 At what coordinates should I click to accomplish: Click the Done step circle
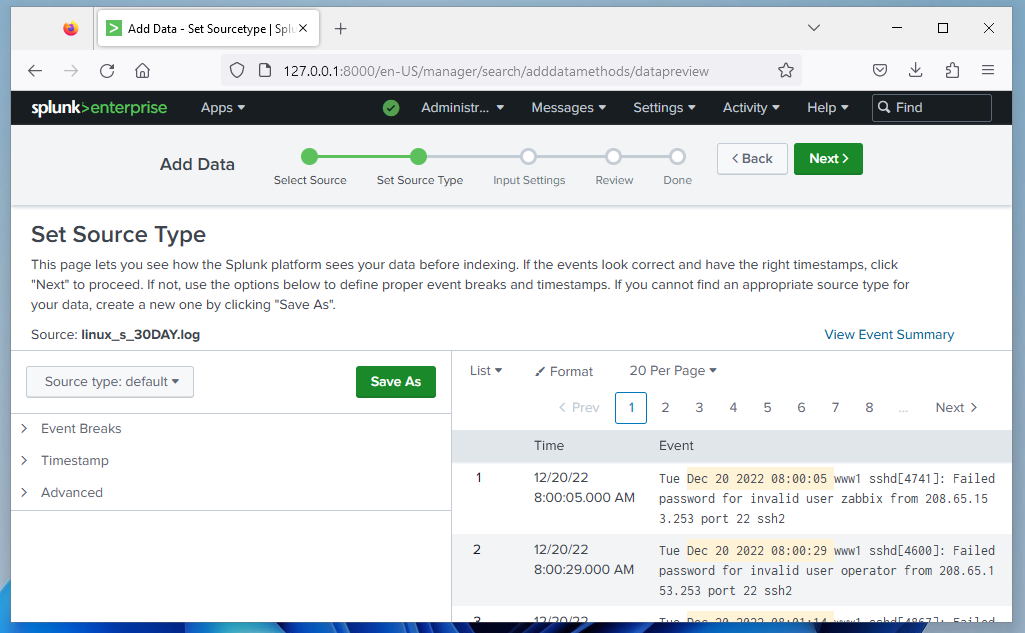677,157
